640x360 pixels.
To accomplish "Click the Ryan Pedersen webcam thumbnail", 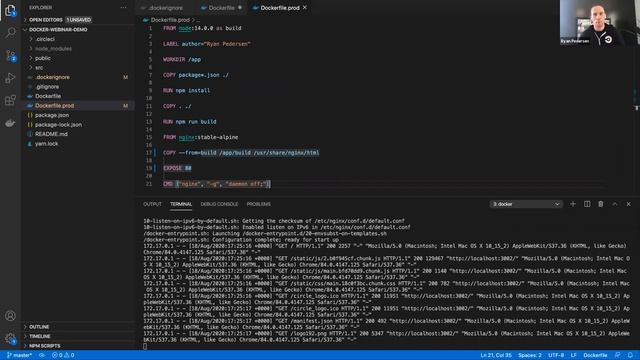I will (x=600, y=22).
